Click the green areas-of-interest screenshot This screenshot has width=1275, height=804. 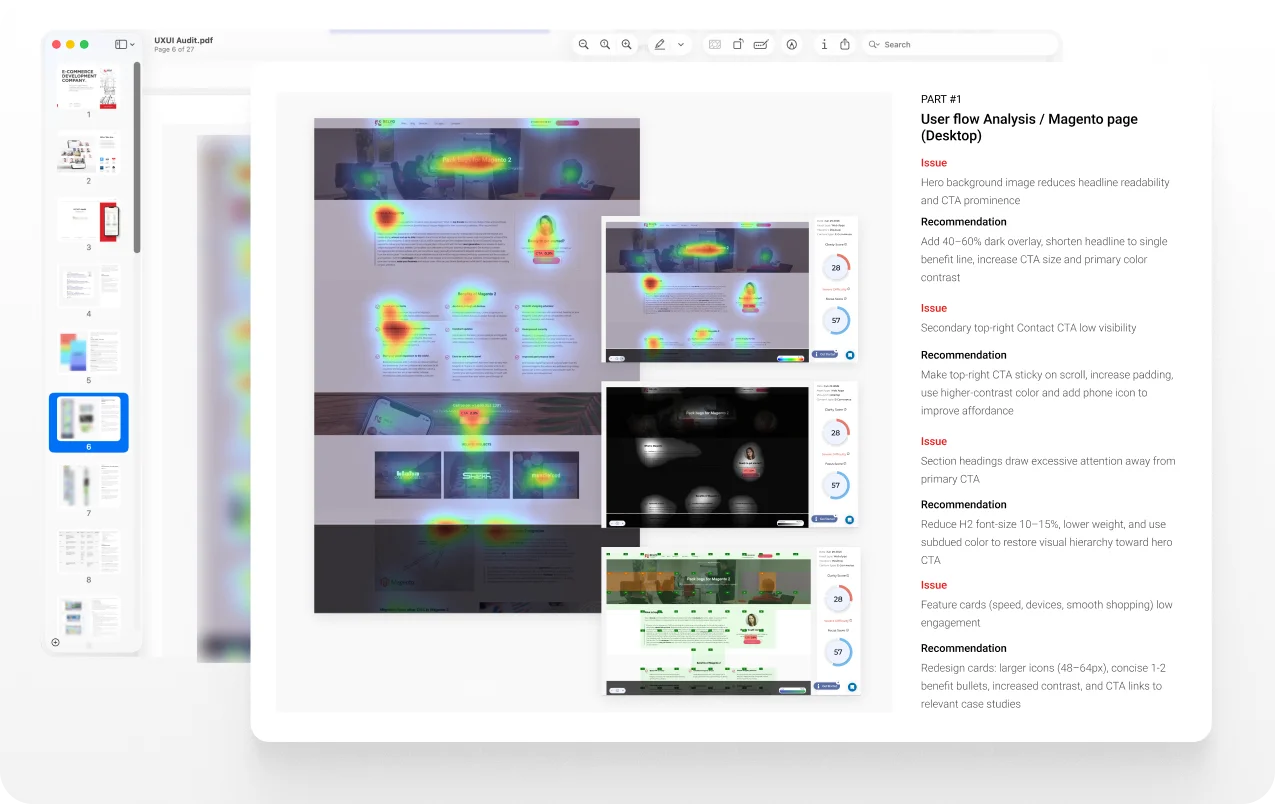[707, 621]
